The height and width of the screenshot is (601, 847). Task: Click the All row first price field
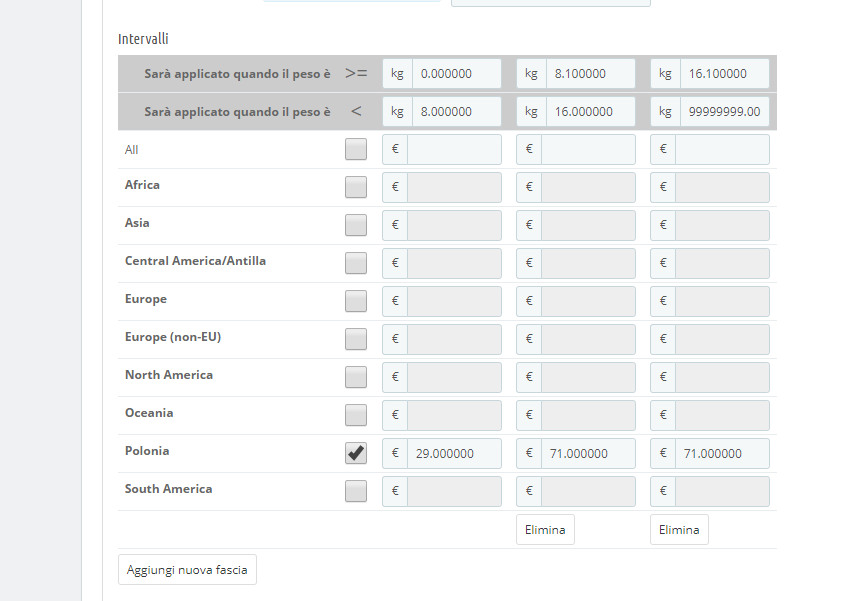point(454,149)
